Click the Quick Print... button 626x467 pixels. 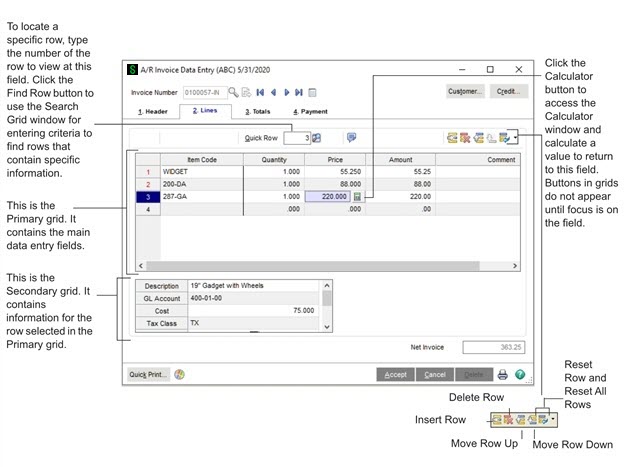click(148, 375)
